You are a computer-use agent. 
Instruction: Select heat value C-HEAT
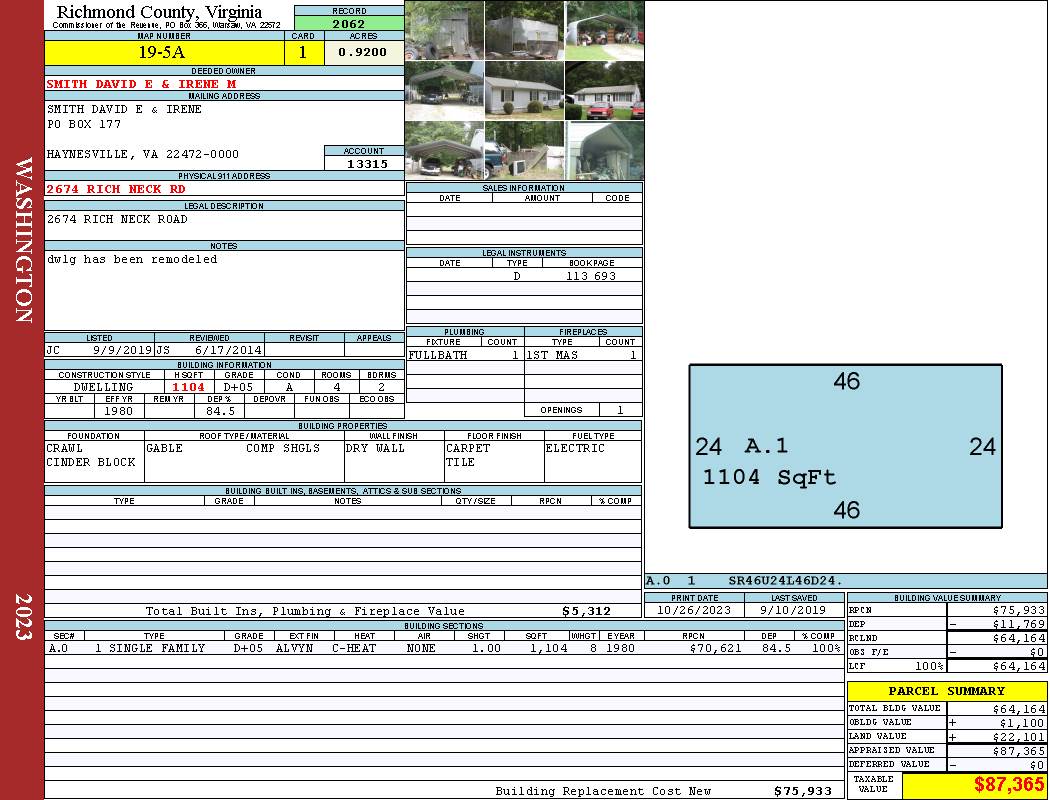(354, 648)
